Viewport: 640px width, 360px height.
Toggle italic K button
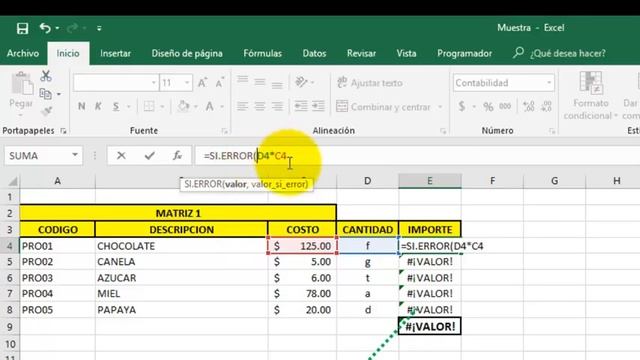(x=98, y=107)
